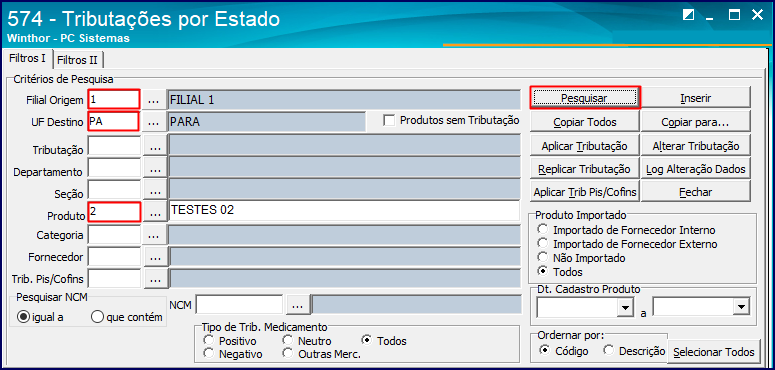775x370 pixels.
Task: Click Selecionar Todos button
Action: (x=714, y=352)
